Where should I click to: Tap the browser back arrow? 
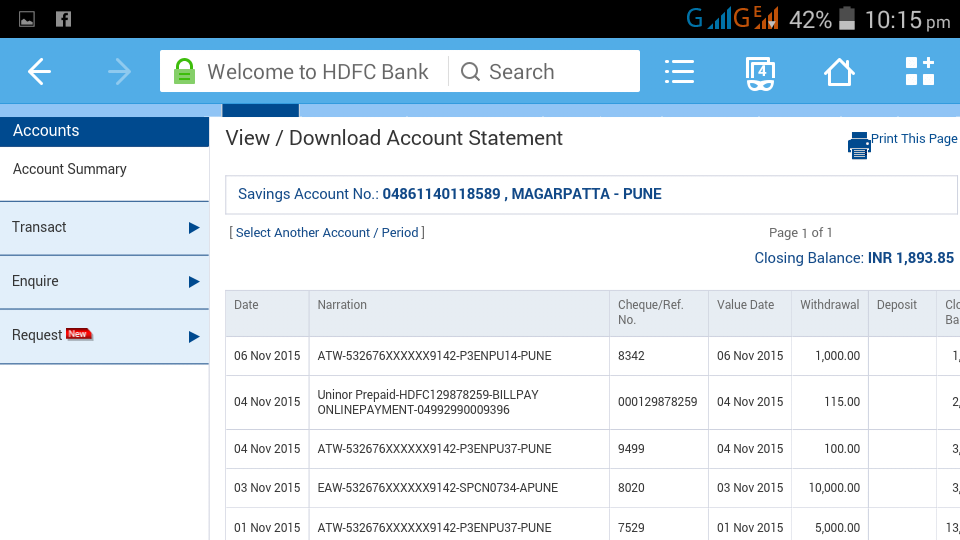click(x=39, y=72)
